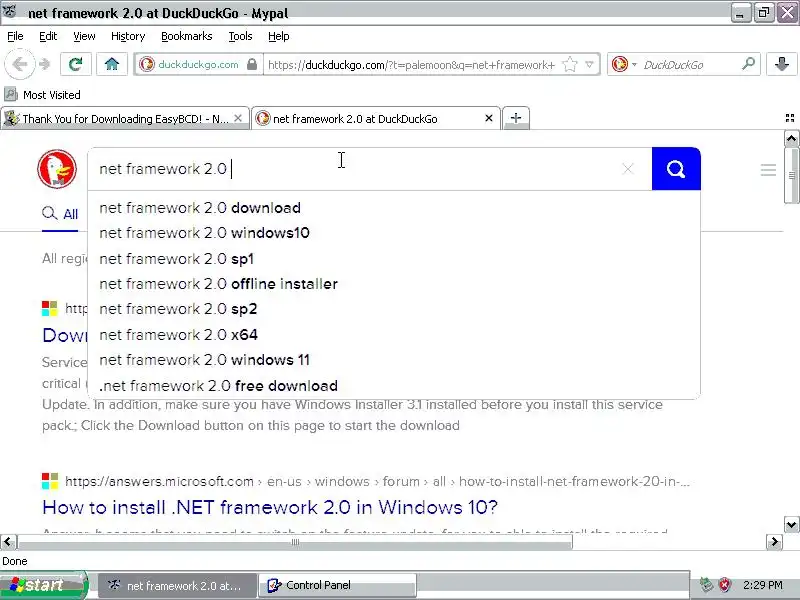Open the address bar history dropdown arrow
The image size is (800, 600).
click(x=589, y=65)
